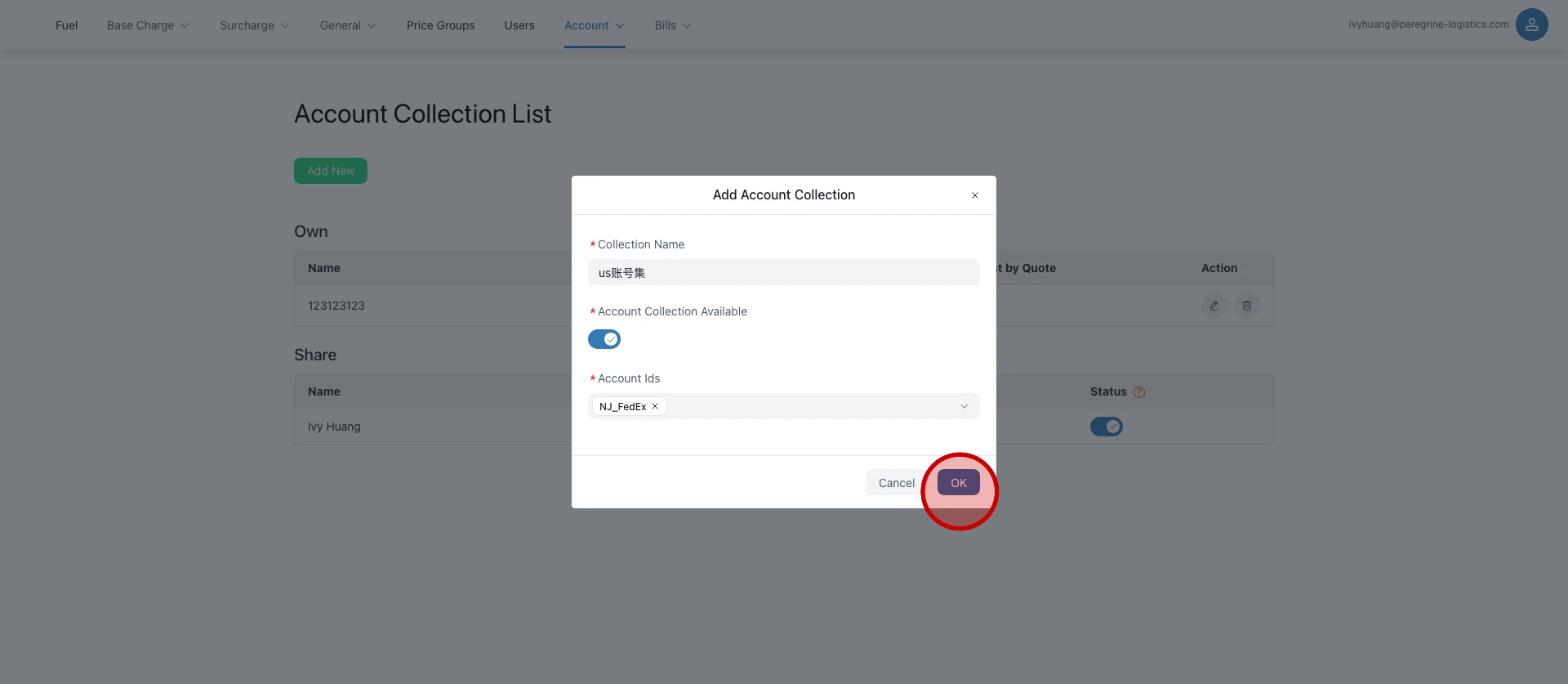
Task: Open the Surcharge dropdown menu
Action: click(x=254, y=25)
